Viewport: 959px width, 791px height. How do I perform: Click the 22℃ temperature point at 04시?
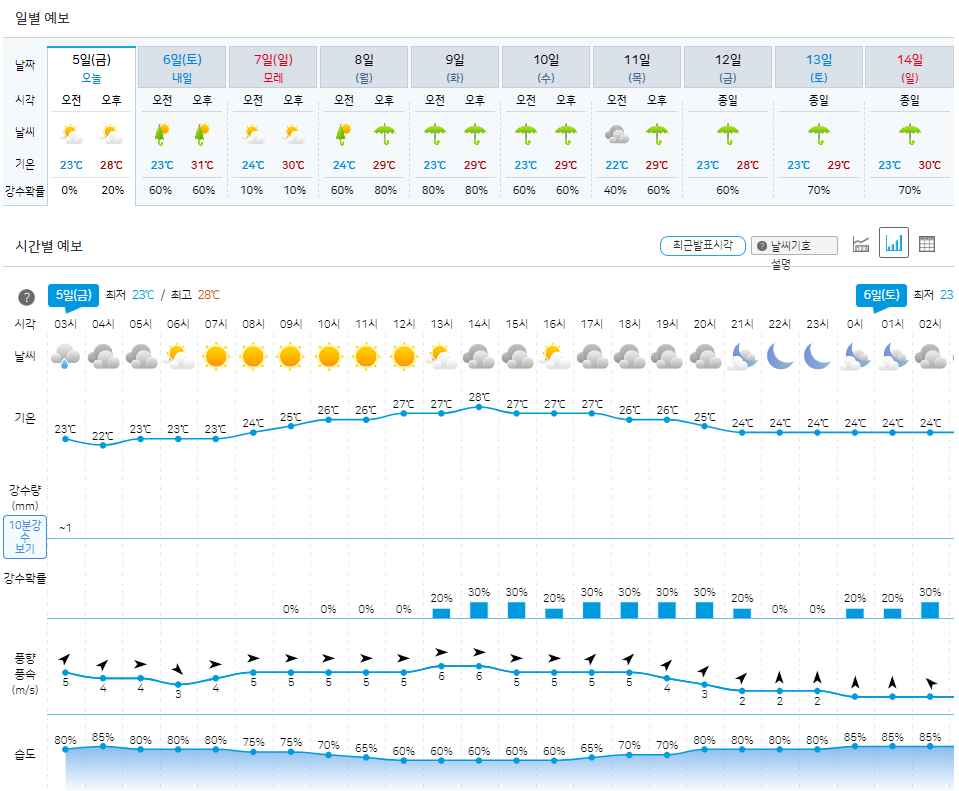coord(103,445)
